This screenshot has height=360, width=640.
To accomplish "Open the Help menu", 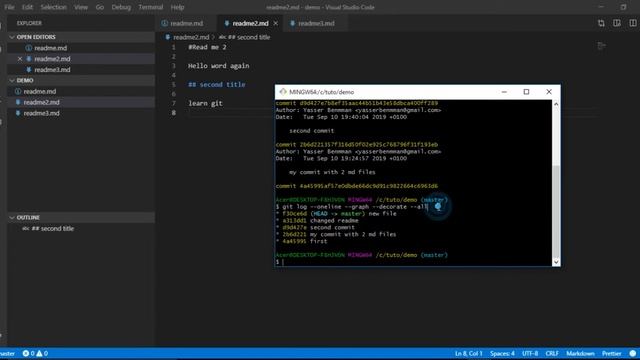I will [x=177, y=7].
